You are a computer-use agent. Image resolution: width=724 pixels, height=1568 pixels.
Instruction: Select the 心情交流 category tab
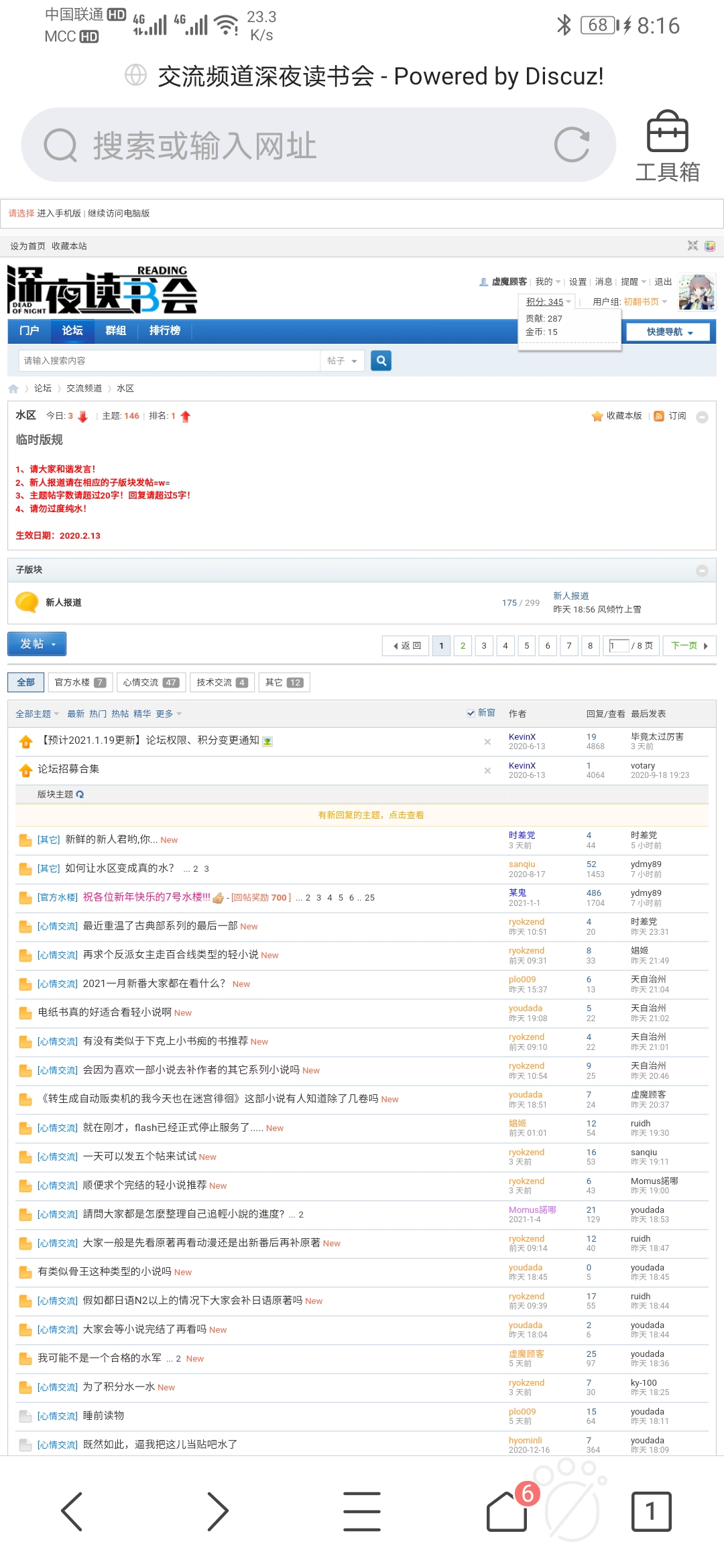point(150,682)
